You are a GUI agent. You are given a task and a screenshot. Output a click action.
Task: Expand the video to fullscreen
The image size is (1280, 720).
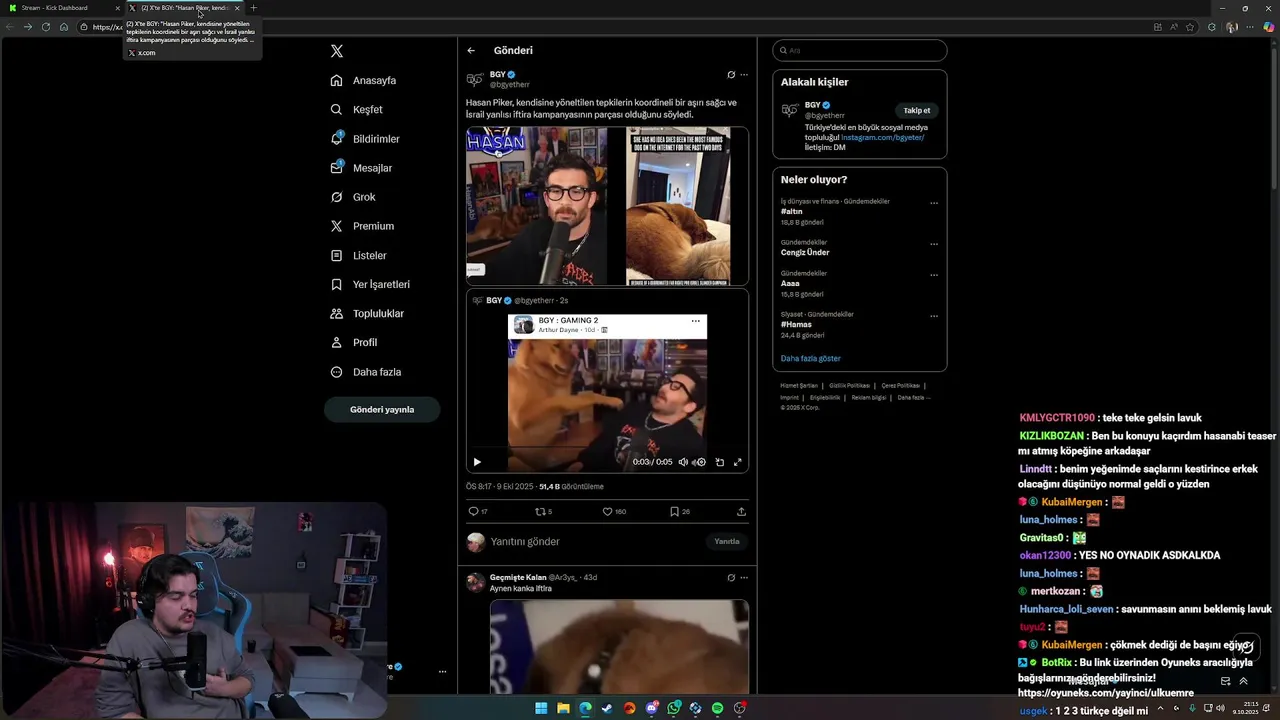click(x=738, y=462)
